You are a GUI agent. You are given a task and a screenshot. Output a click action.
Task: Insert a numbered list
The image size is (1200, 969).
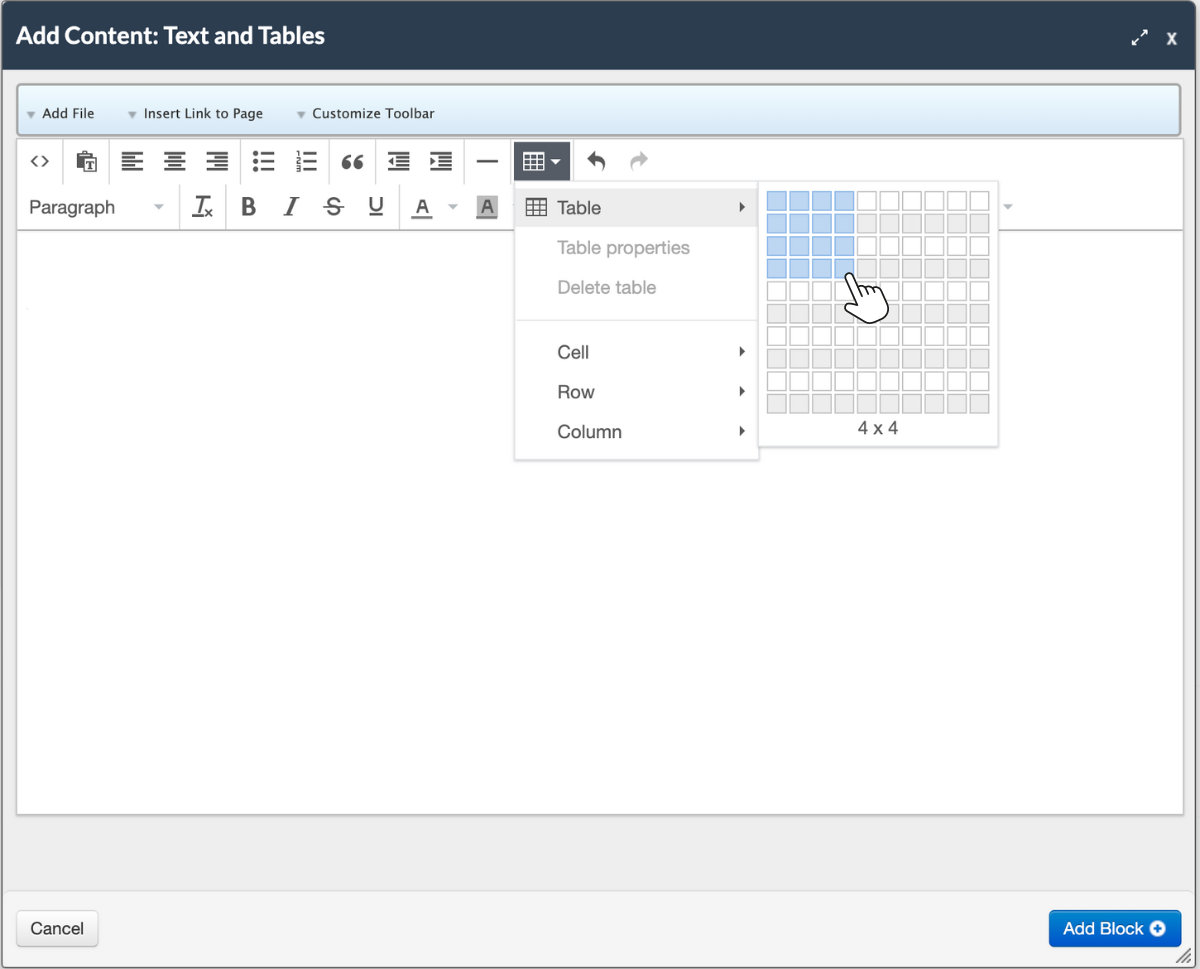tap(306, 161)
